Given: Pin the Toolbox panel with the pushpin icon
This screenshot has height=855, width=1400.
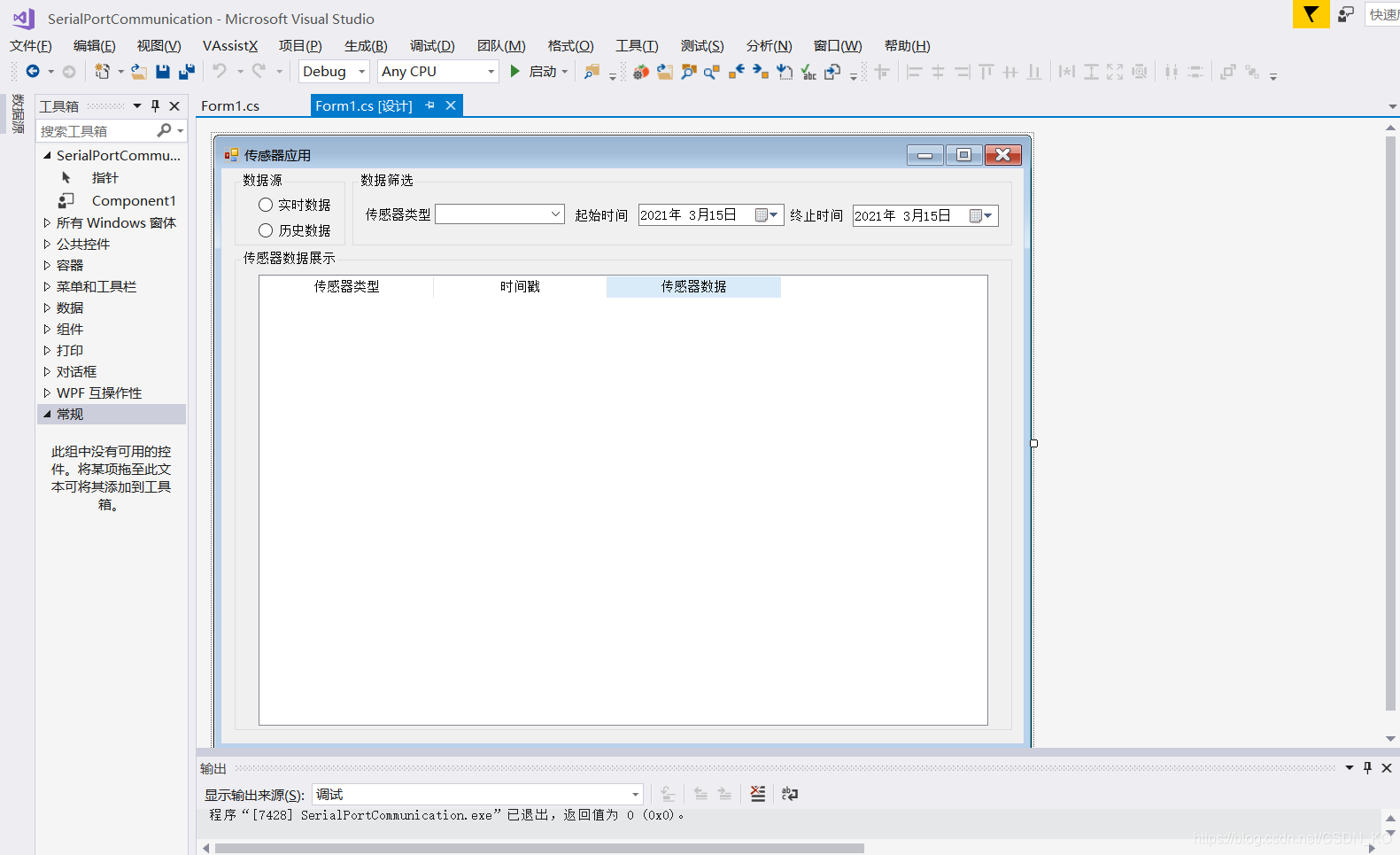Looking at the screenshot, I should coord(156,106).
